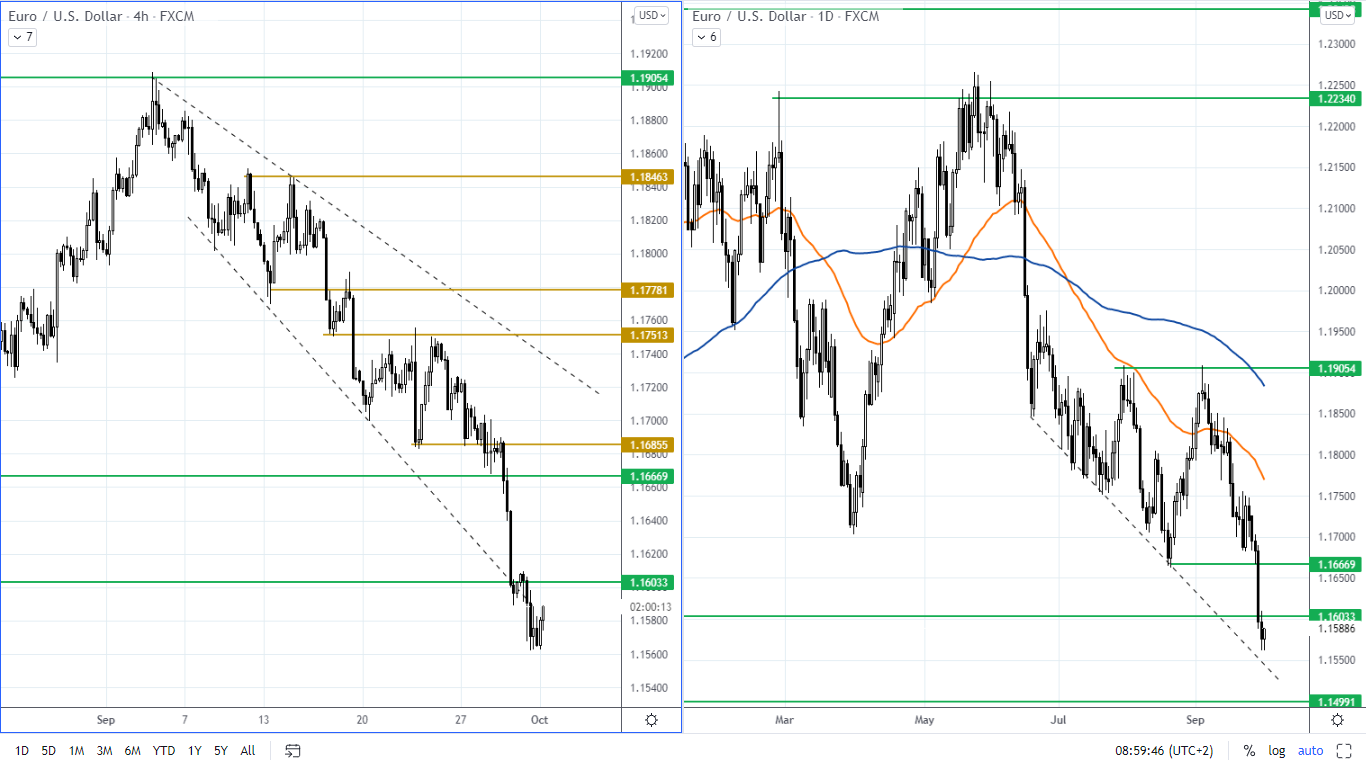Select the YTD time range
Image resolution: width=1366 pixels, height=768 pixels.
(164, 750)
